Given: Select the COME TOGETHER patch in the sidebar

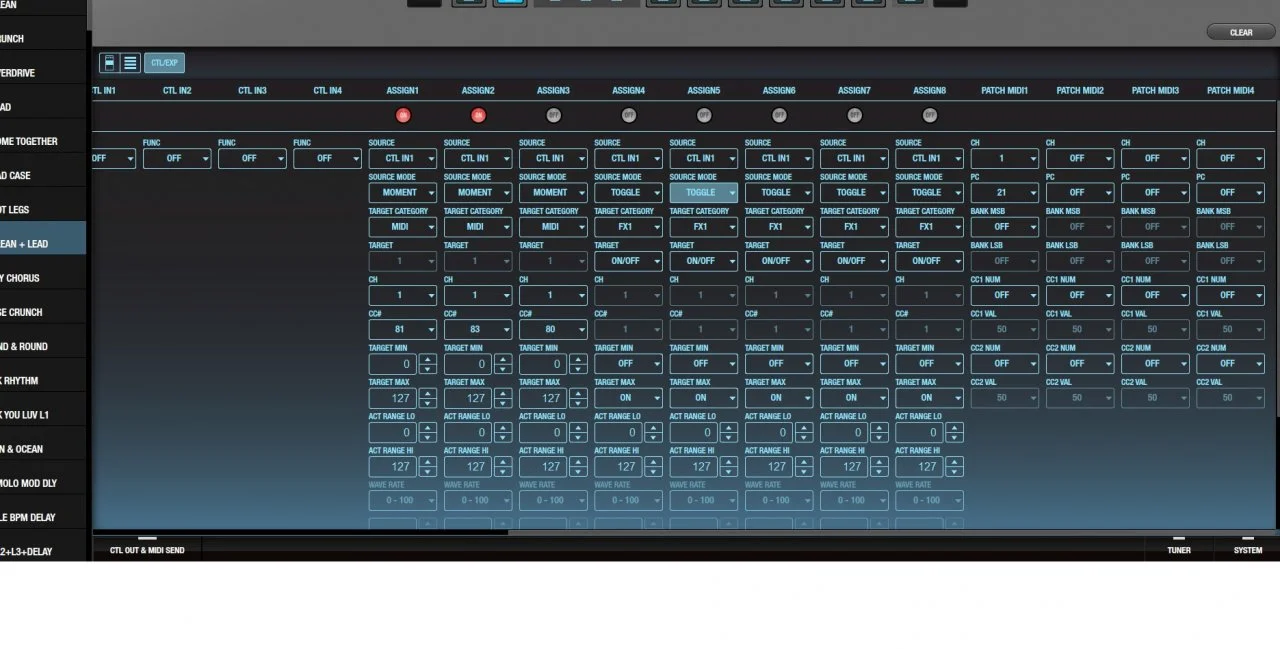Looking at the screenshot, I should coord(43,141).
